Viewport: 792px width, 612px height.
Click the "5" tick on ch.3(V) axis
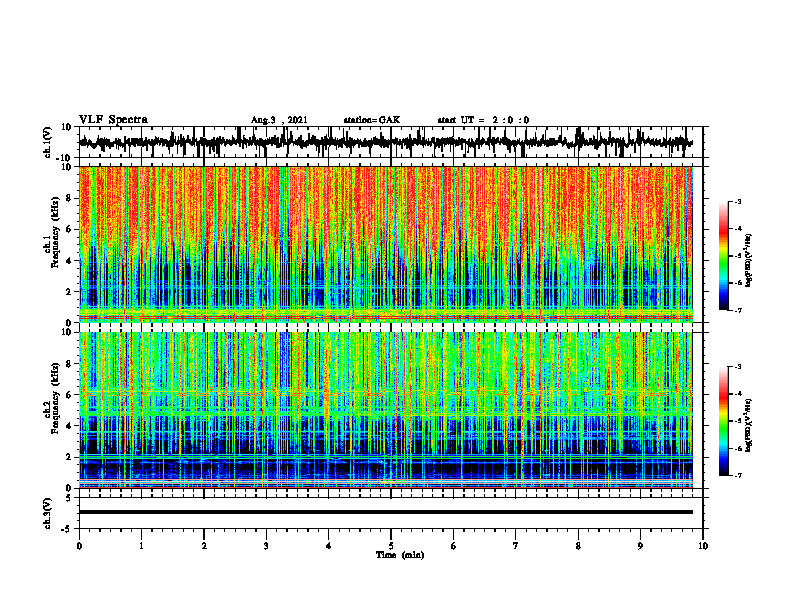click(x=70, y=498)
